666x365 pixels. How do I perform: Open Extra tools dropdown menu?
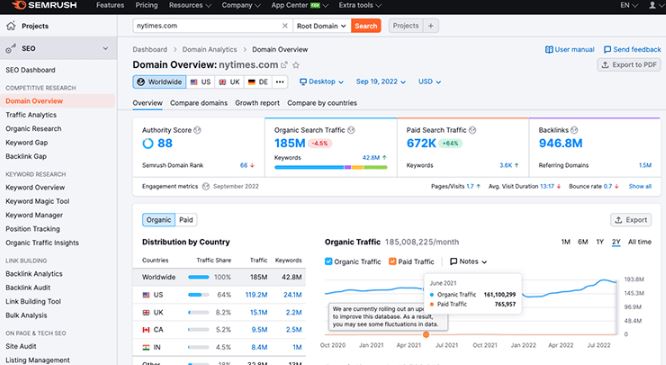360,5
